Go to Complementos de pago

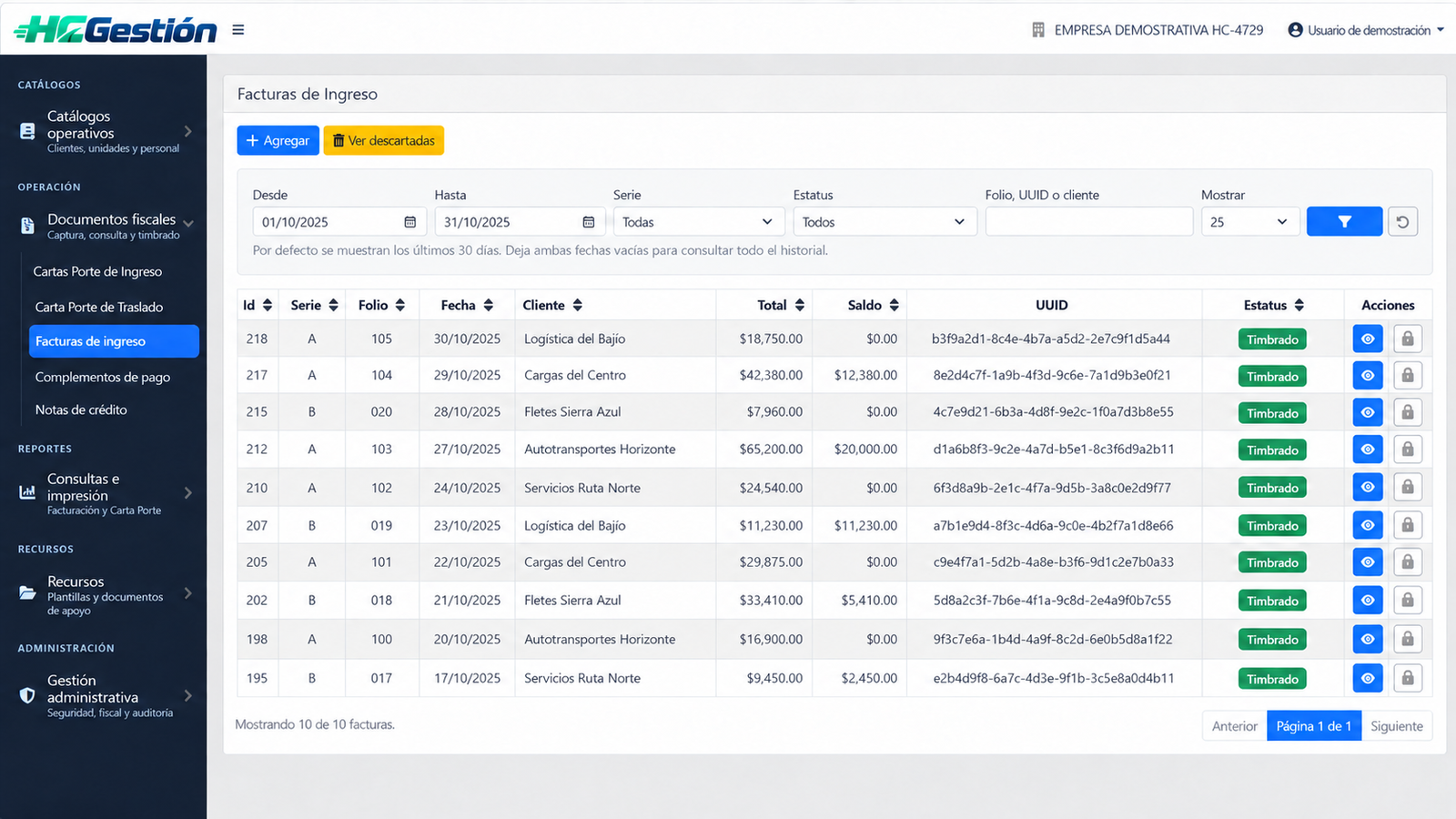point(103,377)
